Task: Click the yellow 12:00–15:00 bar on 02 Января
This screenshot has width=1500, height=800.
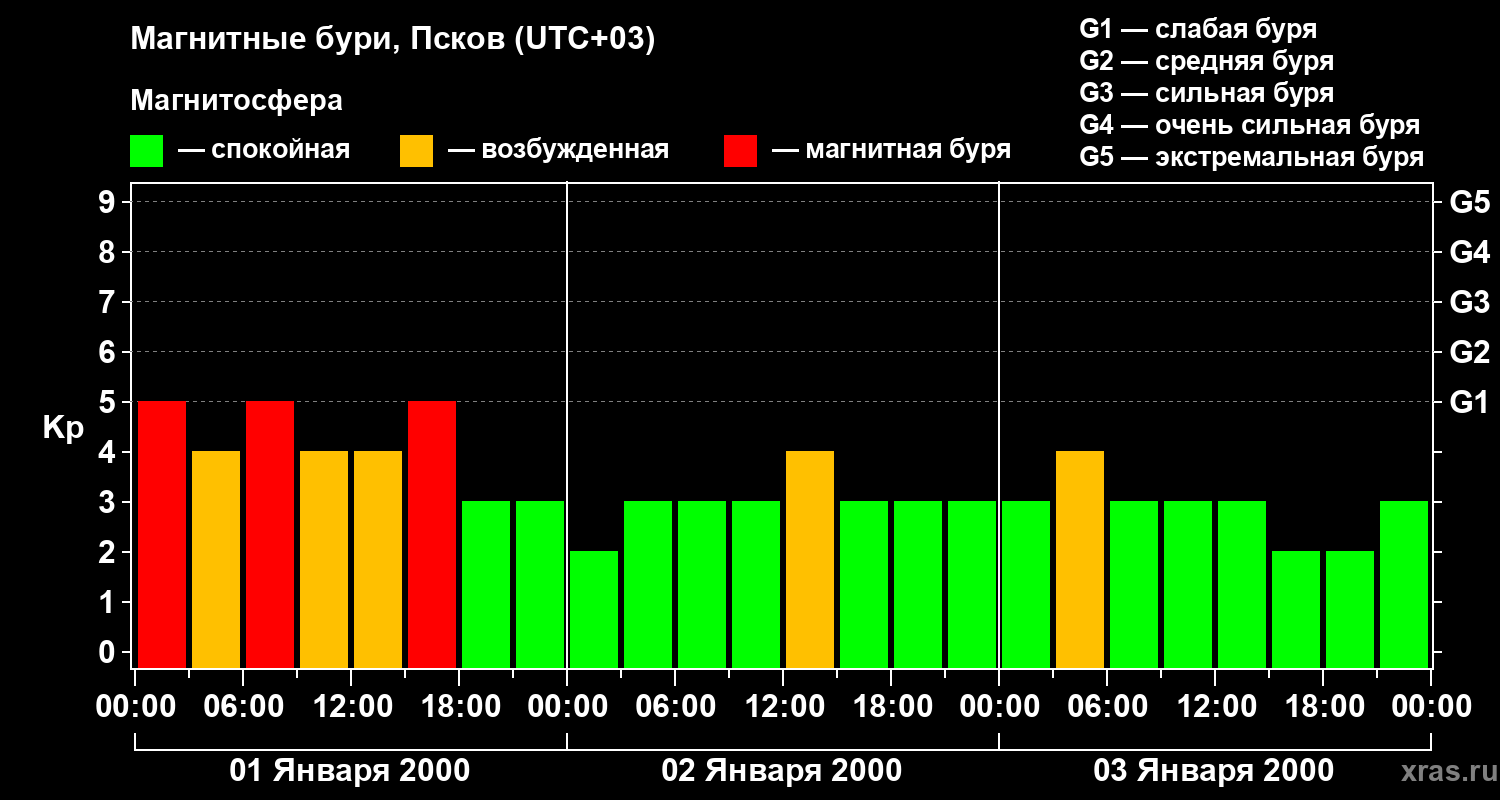Action: coord(810,559)
